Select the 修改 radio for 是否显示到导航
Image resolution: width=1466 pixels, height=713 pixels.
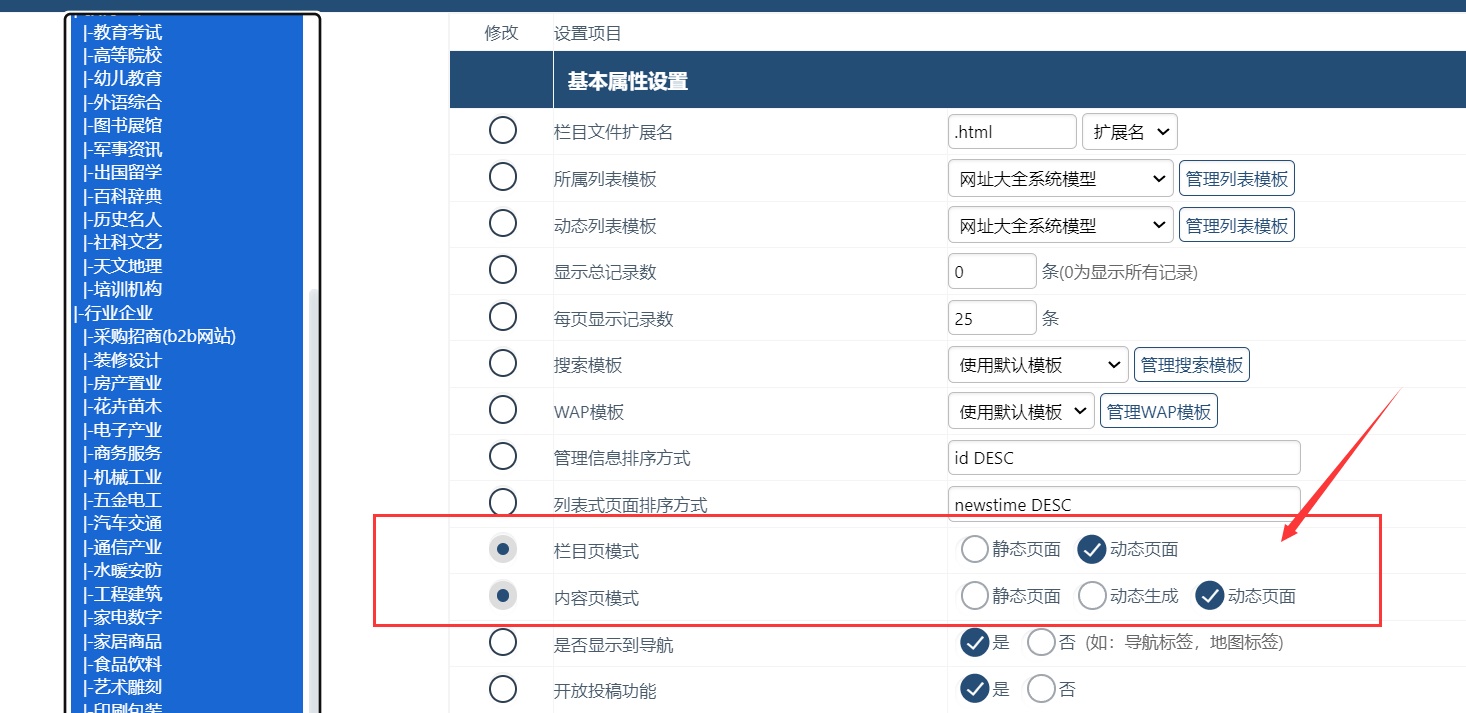click(x=502, y=643)
